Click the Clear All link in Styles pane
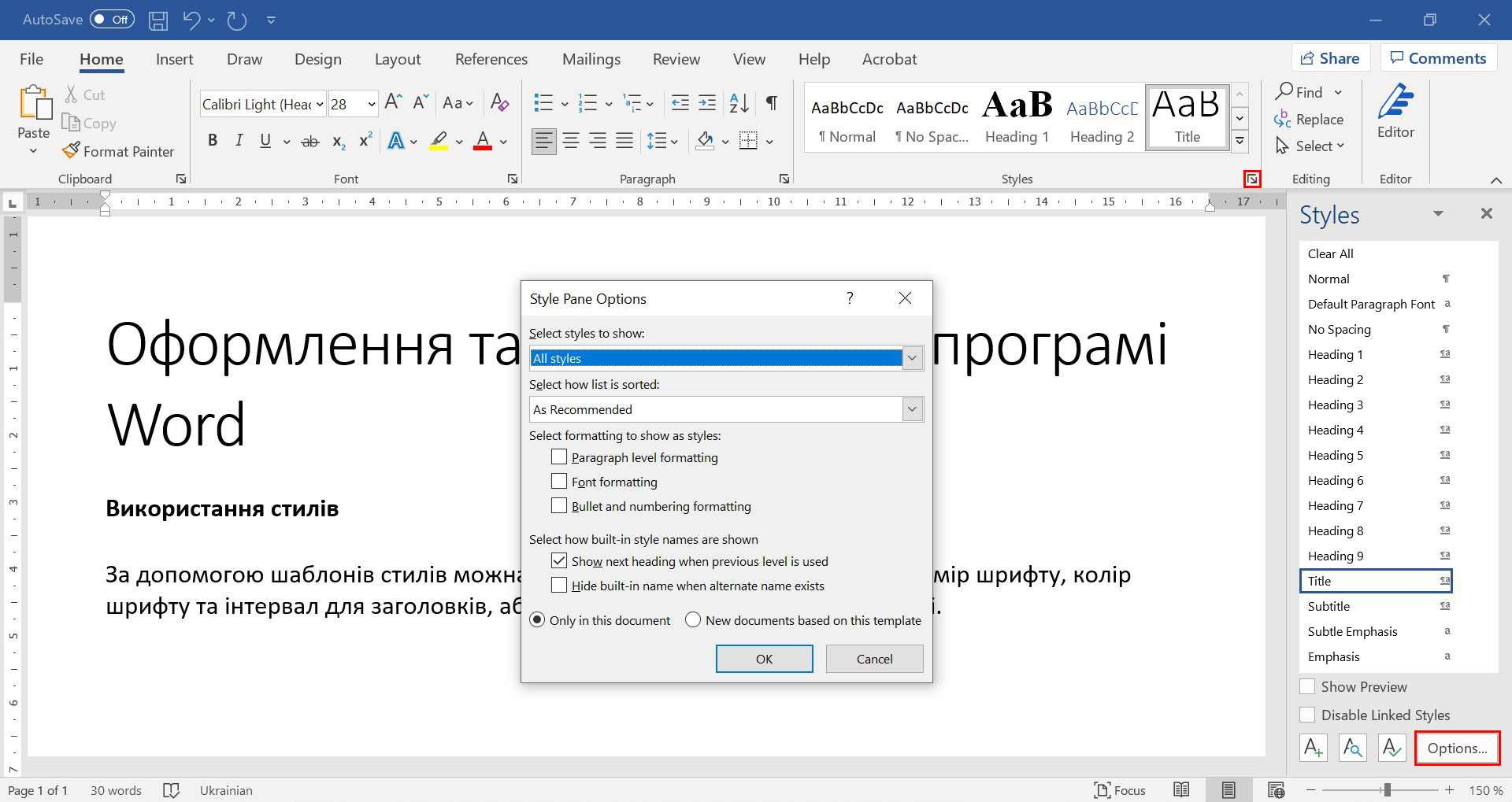1512x802 pixels. pyautogui.click(x=1329, y=253)
